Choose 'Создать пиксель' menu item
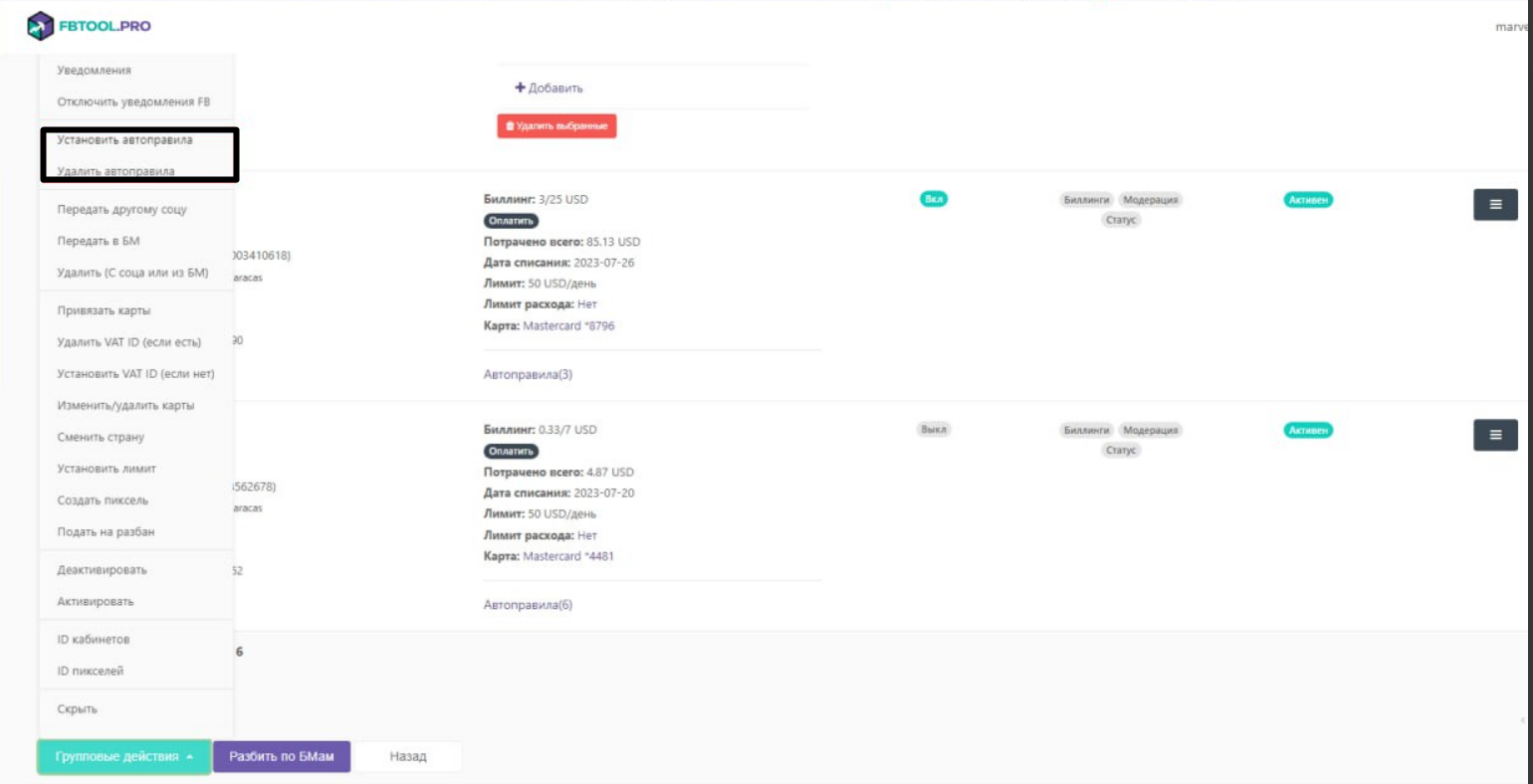Image resolution: width=1533 pixels, height=784 pixels. coord(103,500)
